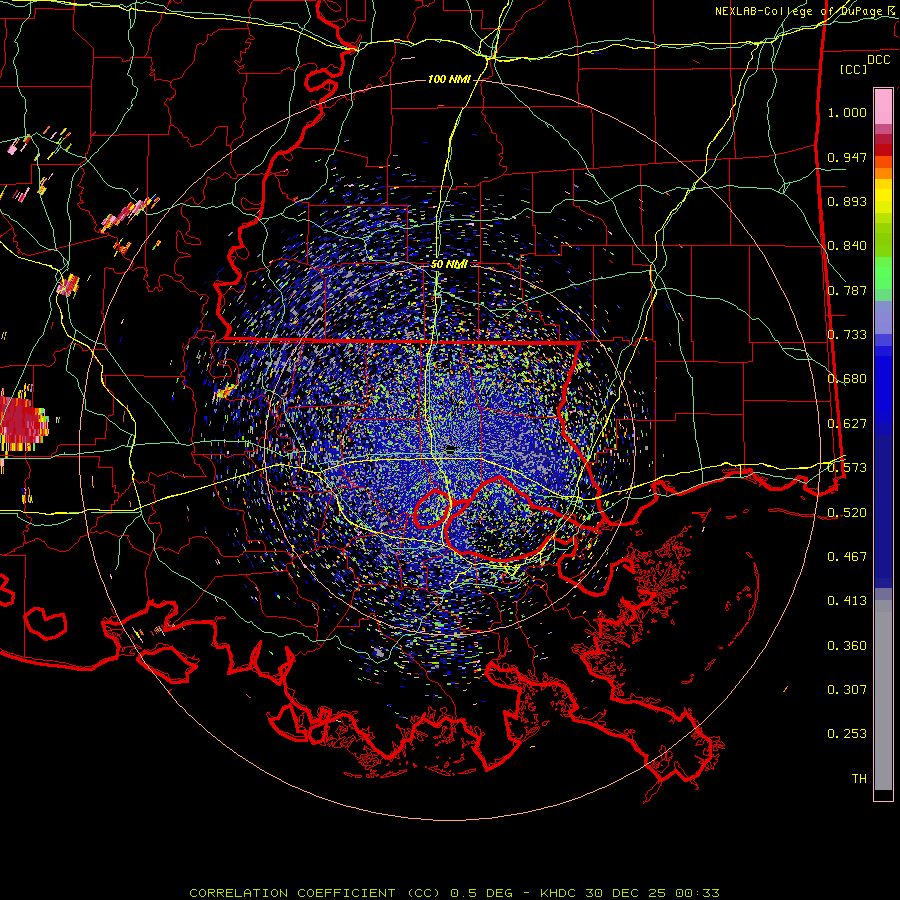Click the 0.520 legend value
This screenshot has width=900, height=900.
pyautogui.click(x=847, y=513)
